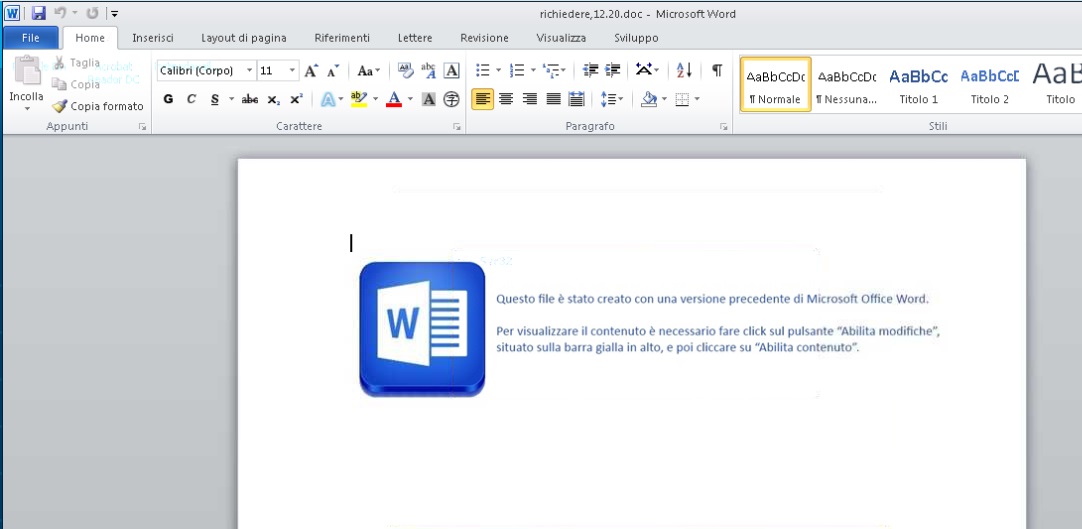Expand the font color arrow
The image size is (1082, 529).
[x=410, y=99]
